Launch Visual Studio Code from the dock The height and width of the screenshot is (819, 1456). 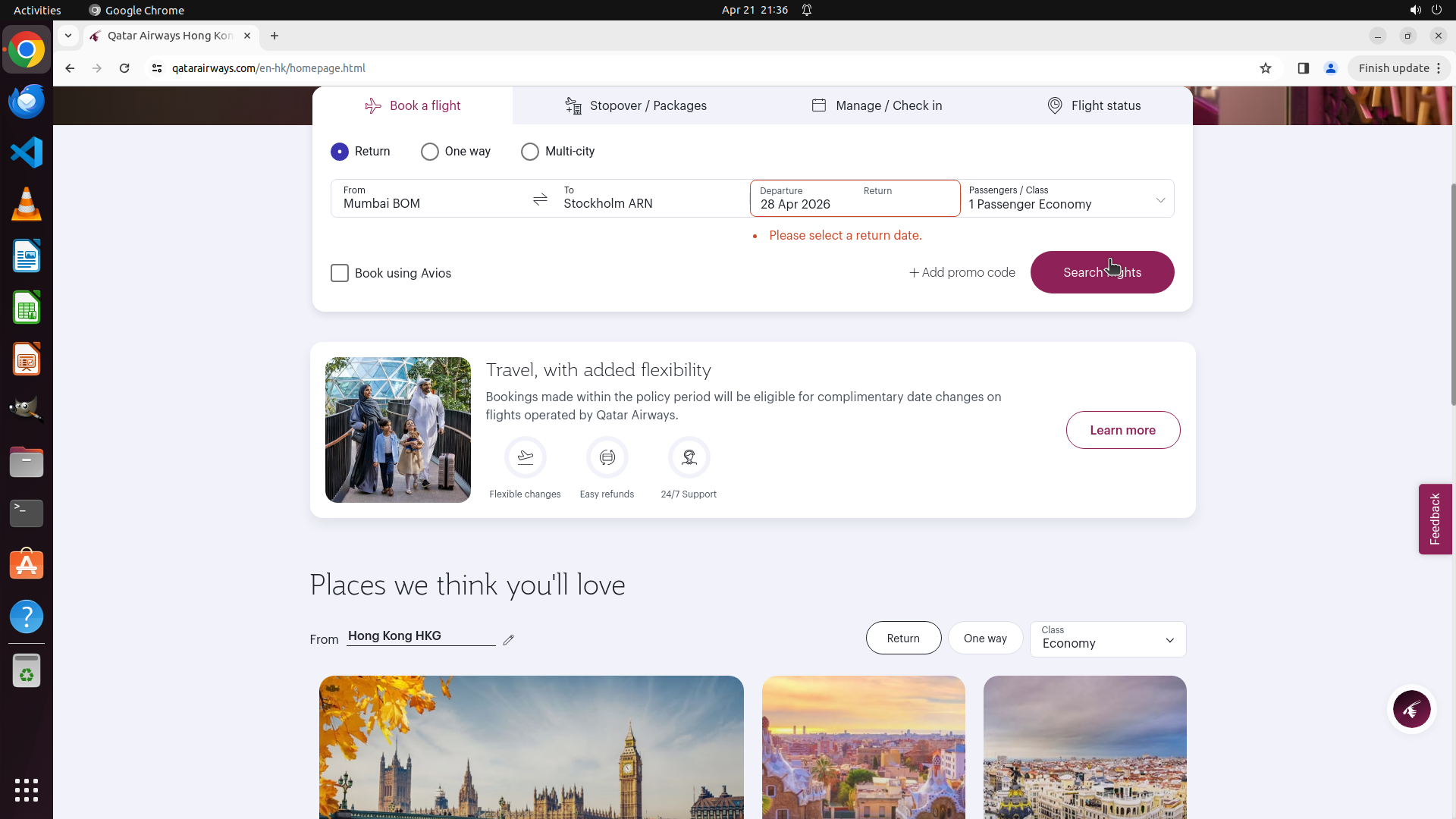point(27,152)
